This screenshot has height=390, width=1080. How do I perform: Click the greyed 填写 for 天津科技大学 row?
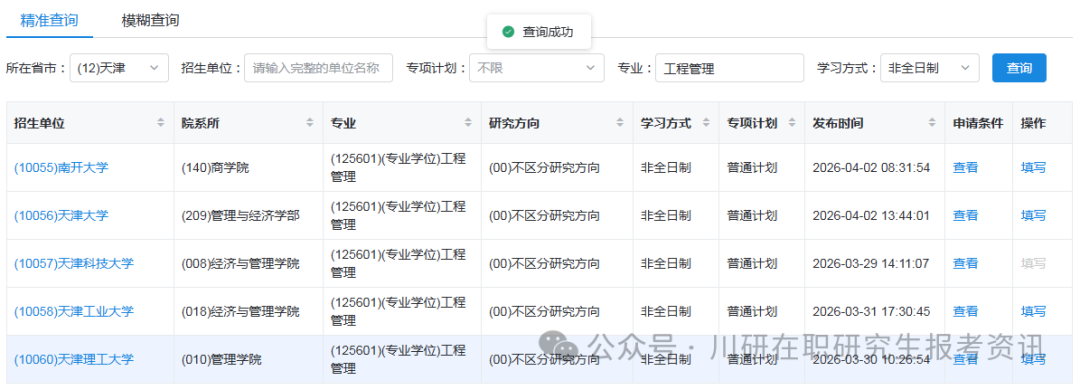click(x=1033, y=263)
